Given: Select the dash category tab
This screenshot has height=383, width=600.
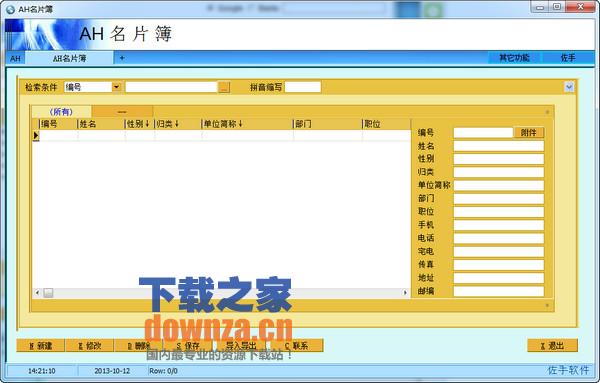Looking at the screenshot, I should (122, 112).
